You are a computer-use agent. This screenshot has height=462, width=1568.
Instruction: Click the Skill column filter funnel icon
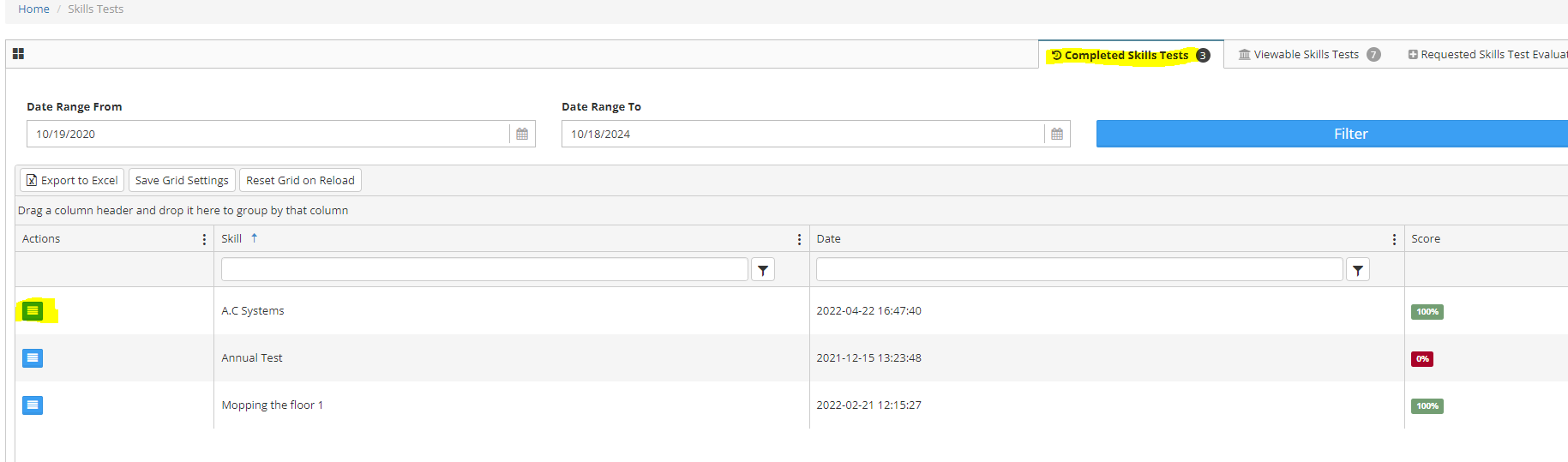[x=763, y=270]
